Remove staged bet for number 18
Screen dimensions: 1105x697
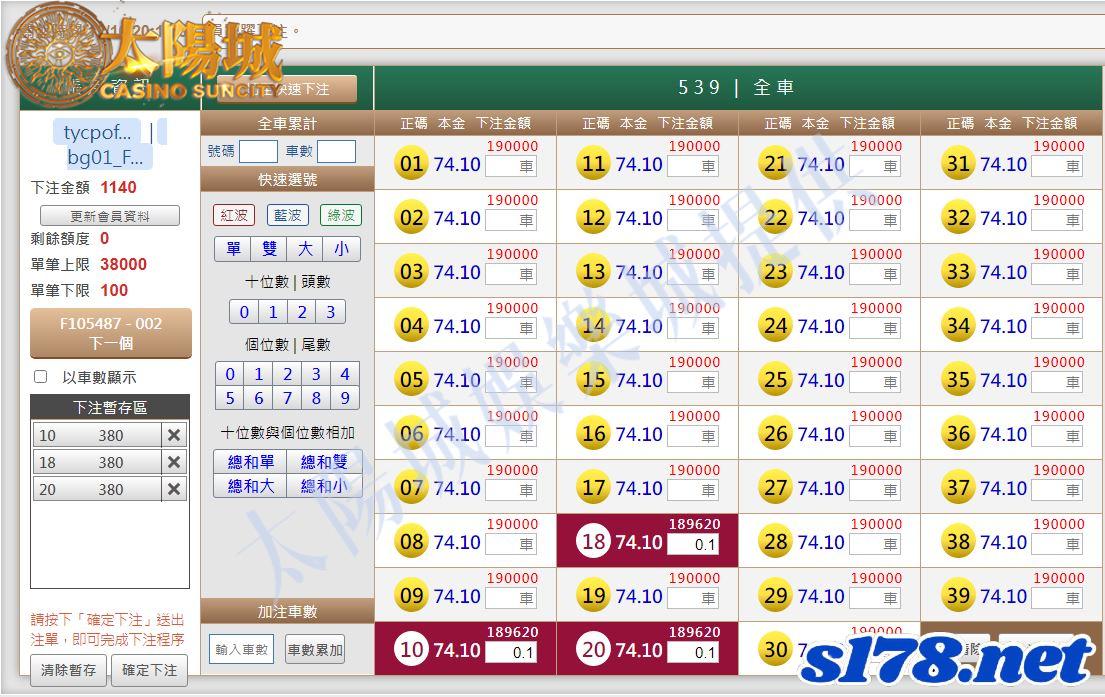pyautogui.click(x=174, y=462)
